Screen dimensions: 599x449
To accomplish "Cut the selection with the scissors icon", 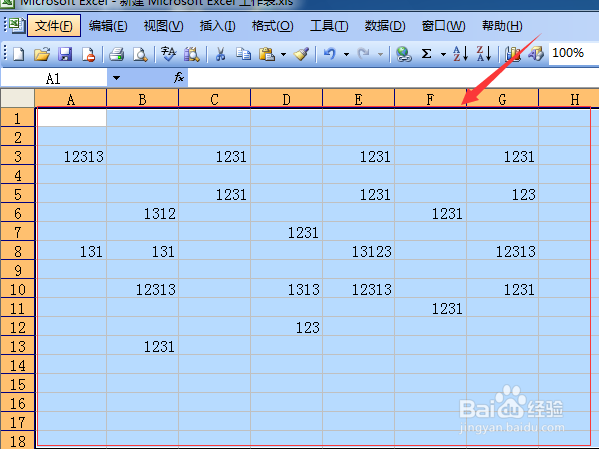I will [x=220, y=54].
